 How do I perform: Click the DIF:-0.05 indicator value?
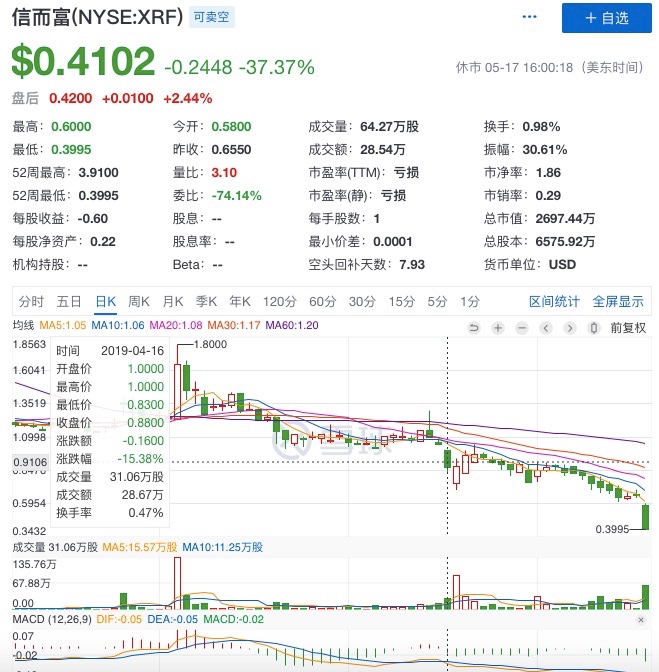click(x=119, y=620)
